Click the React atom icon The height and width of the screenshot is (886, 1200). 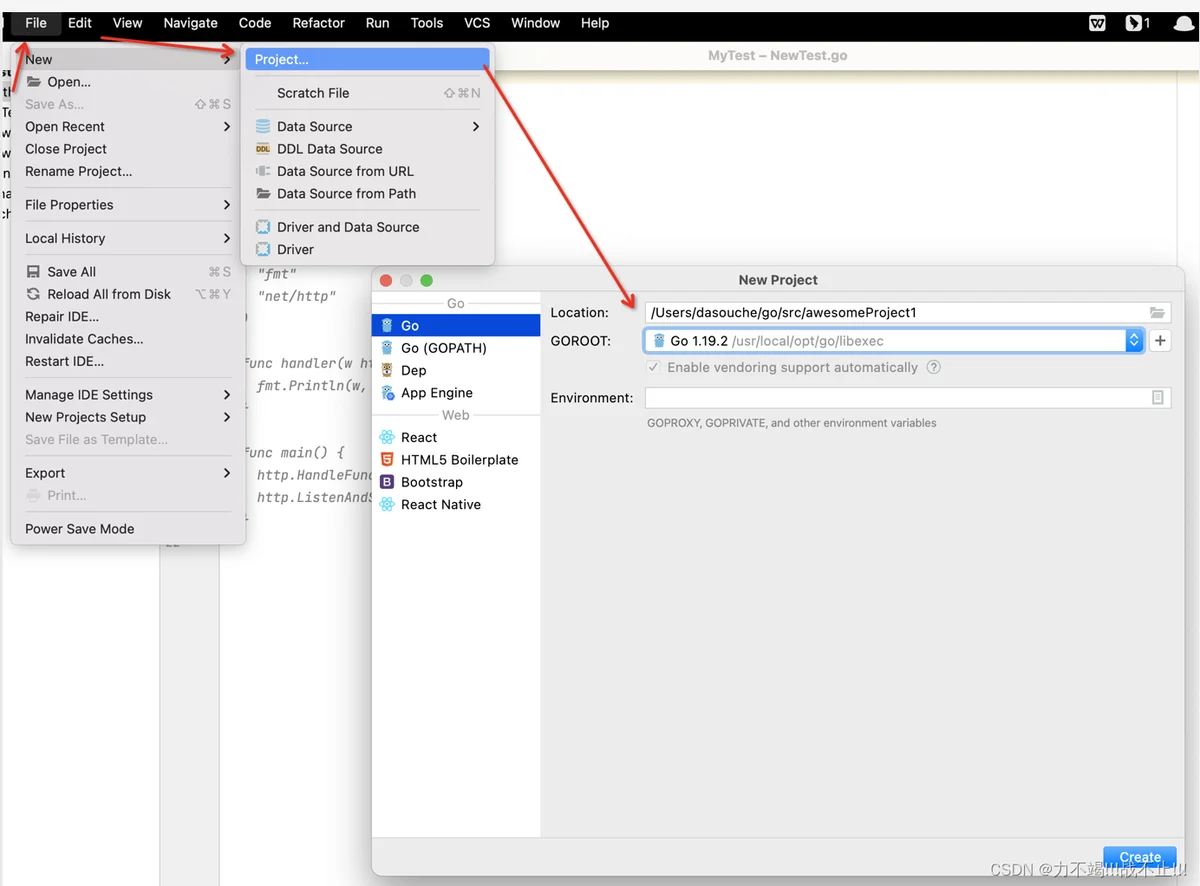(x=387, y=437)
